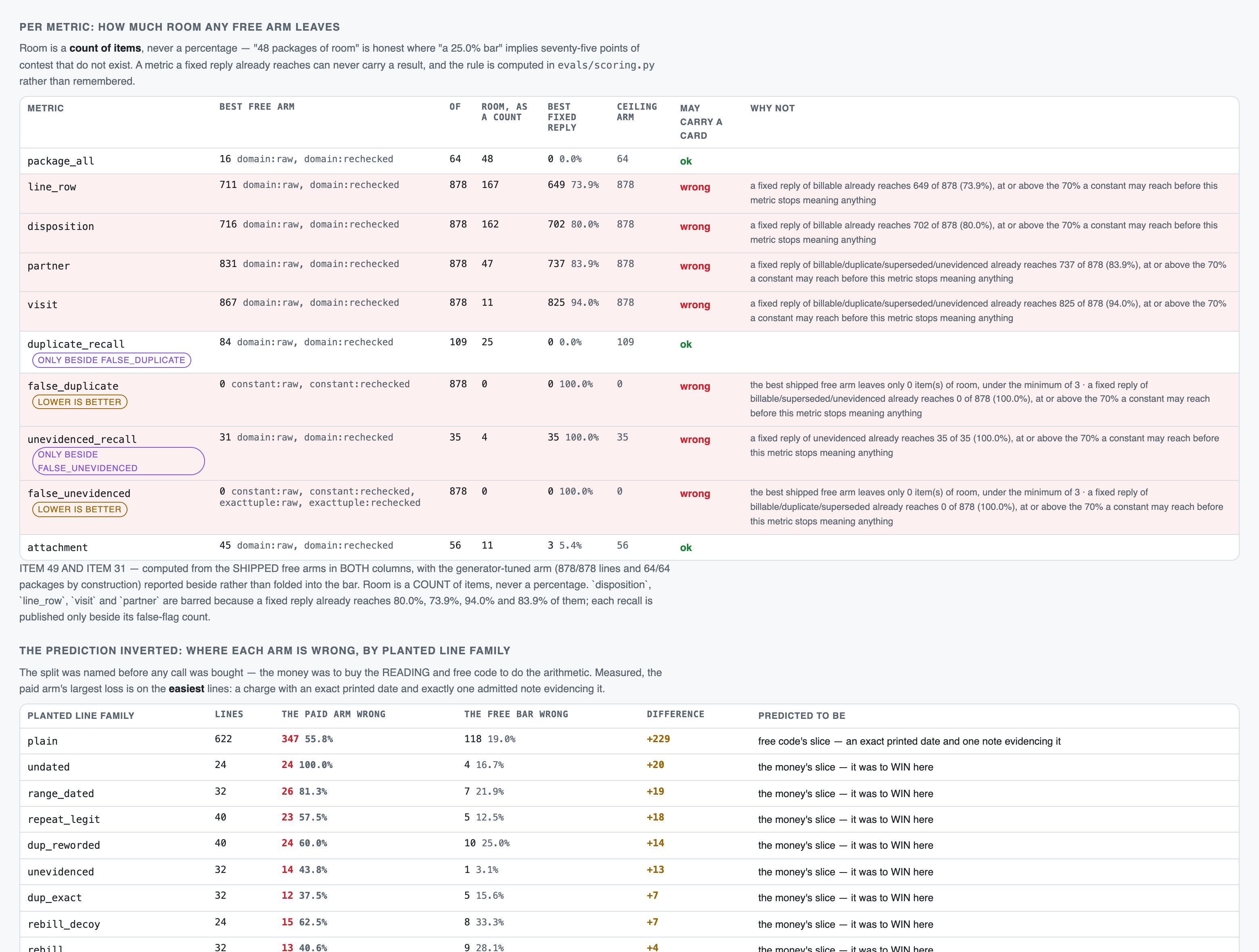Click the MAY CARRY A CARD header
Image resolution: width=1259 pixels, height=952 pixels.
[x=701, y=122]
